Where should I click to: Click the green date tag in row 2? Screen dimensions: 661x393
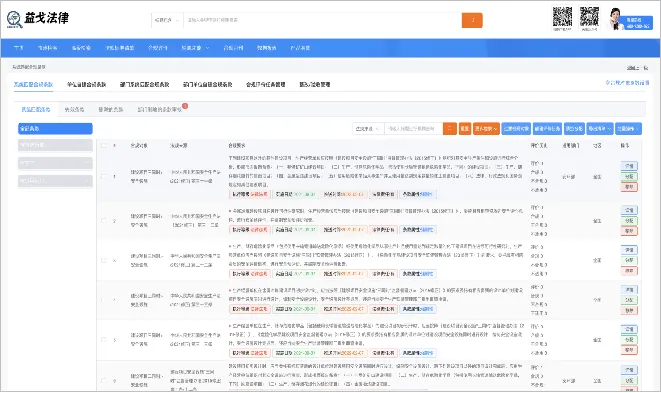coord(296,230)
